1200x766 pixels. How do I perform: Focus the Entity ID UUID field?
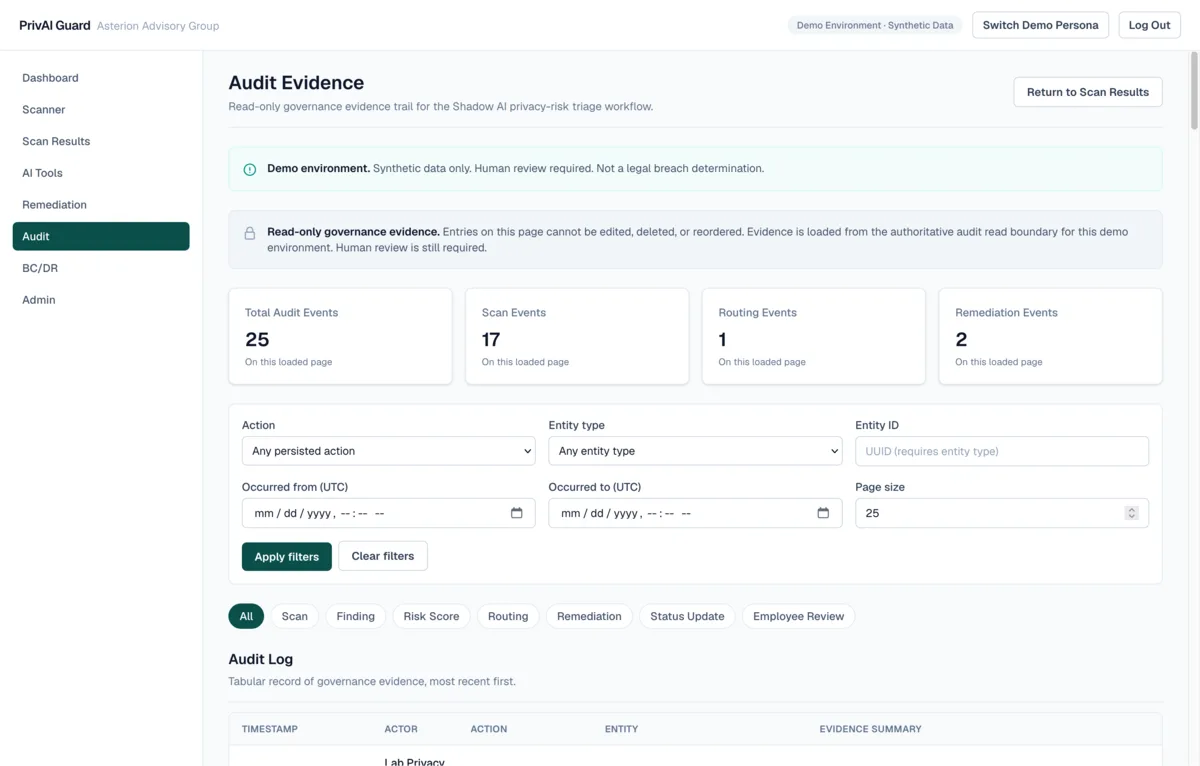coord(1002,451)
